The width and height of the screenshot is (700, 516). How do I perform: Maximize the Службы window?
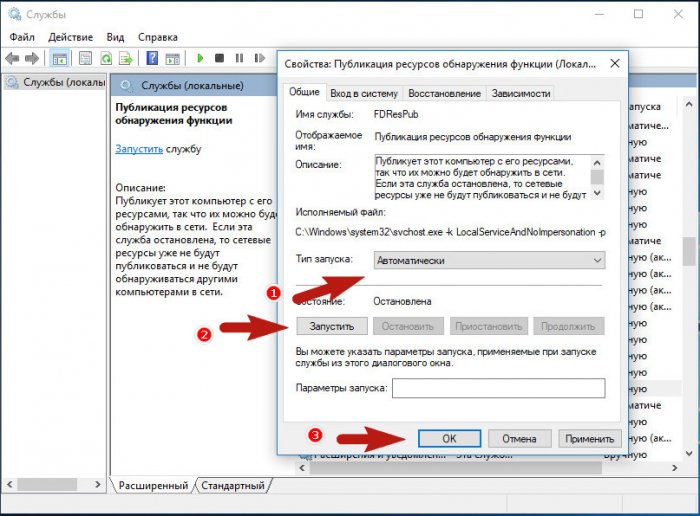[639, 14]
